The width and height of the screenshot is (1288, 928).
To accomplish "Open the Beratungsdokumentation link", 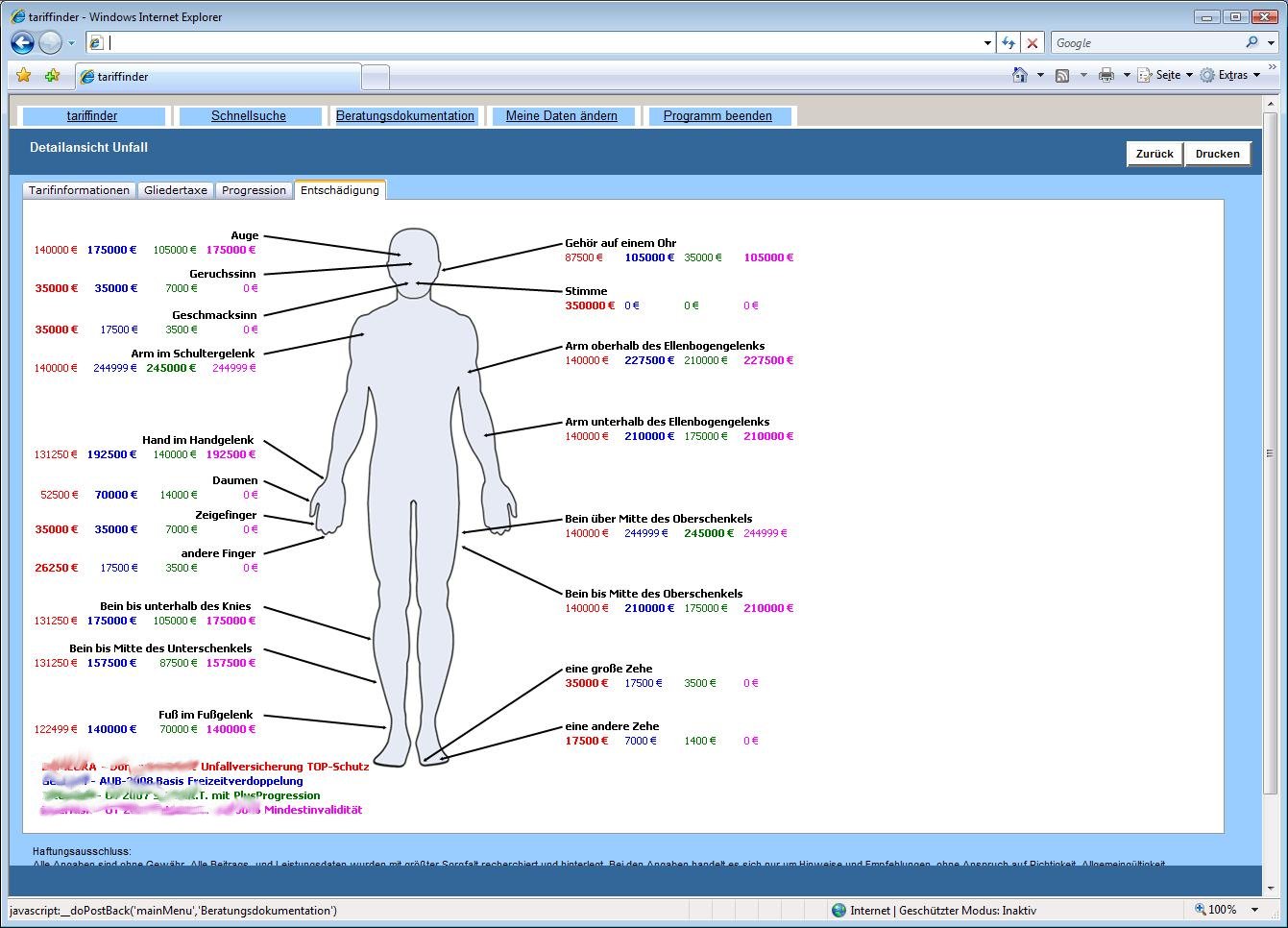I will point(405,115).
